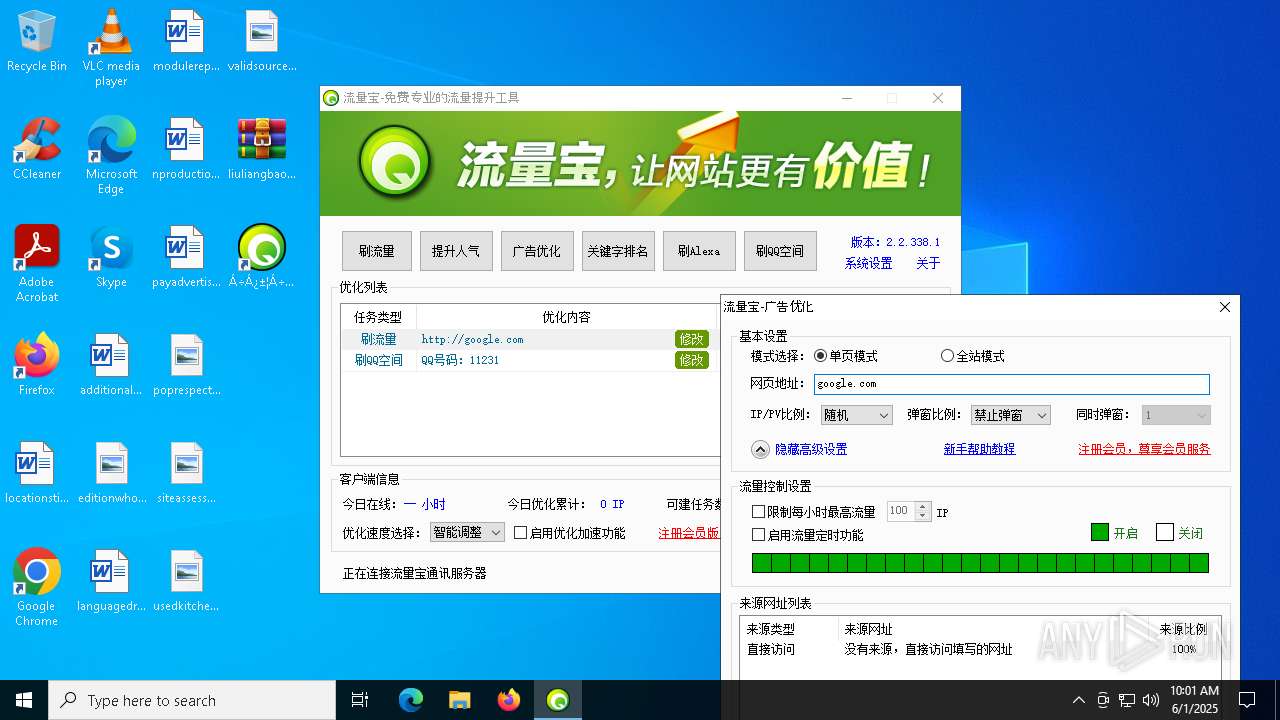Open 系统设置 link
1280x720 pixels.
[x=868, y=263]
